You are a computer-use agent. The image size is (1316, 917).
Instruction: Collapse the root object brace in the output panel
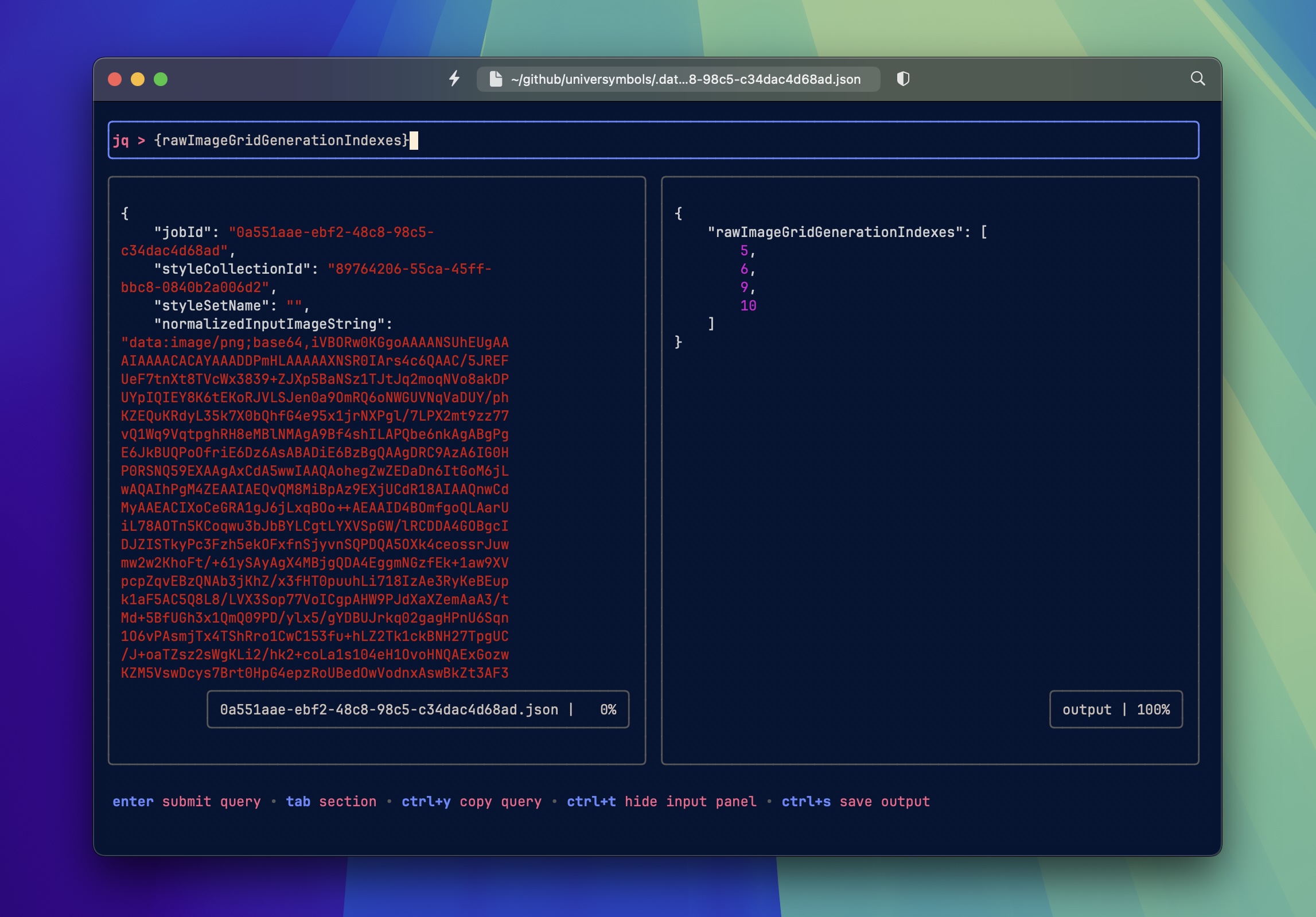pos(679,212)
